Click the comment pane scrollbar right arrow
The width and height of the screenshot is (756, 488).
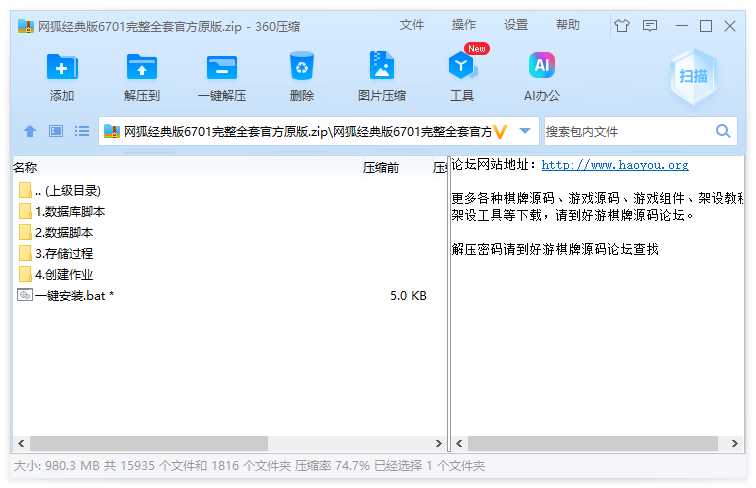point(734,443)
